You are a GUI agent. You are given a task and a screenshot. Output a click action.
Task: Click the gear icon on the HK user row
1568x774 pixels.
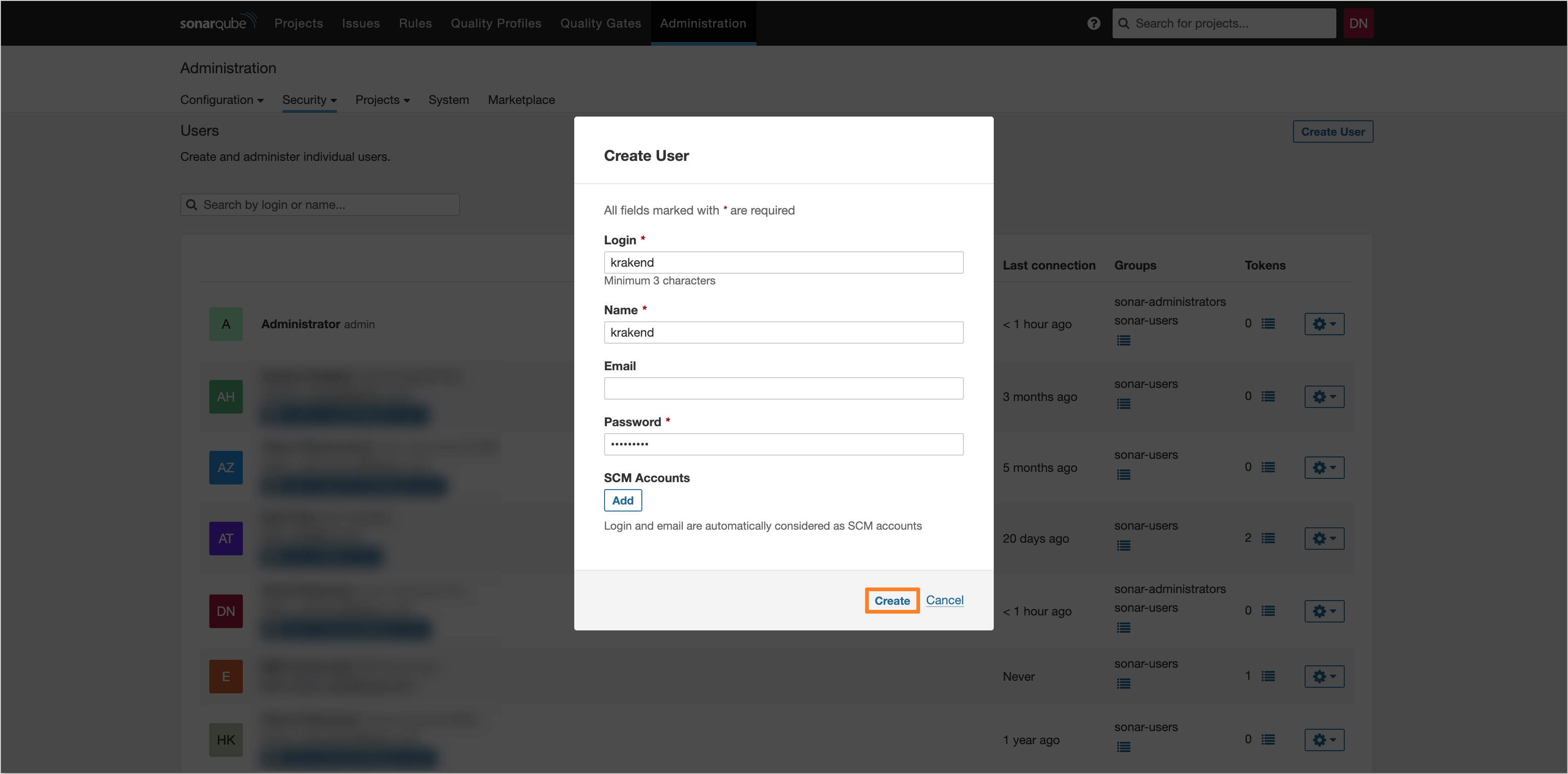click(x=1324, y=740)
